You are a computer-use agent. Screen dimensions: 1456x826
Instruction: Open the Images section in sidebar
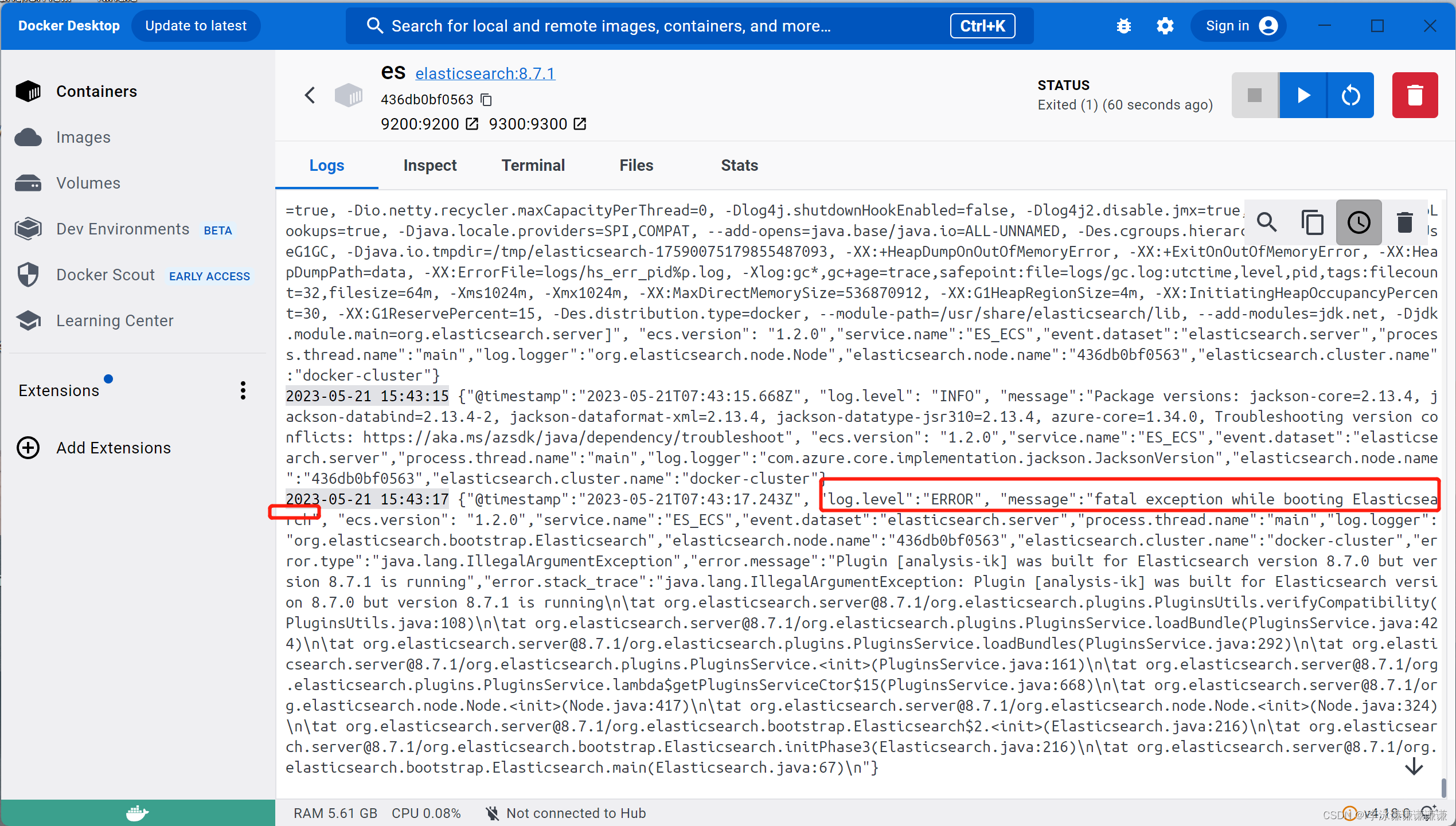(x=83, y=137)
